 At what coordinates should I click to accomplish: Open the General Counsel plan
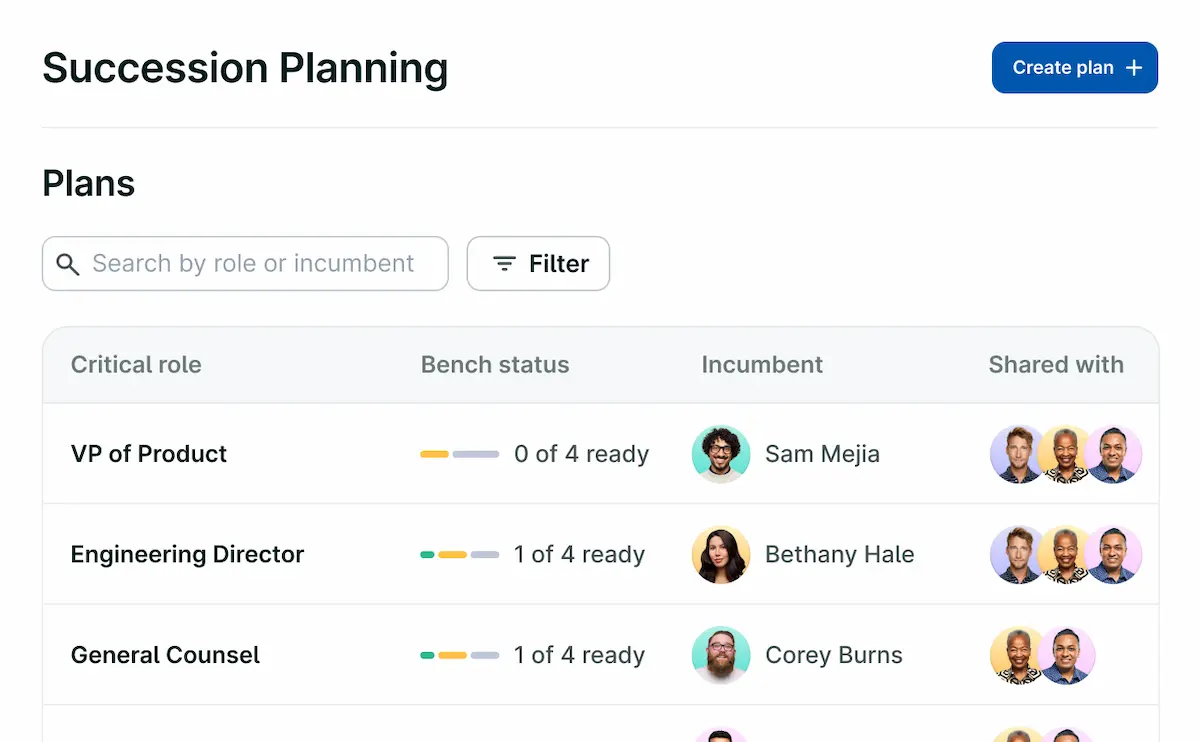tap(165, 656)
